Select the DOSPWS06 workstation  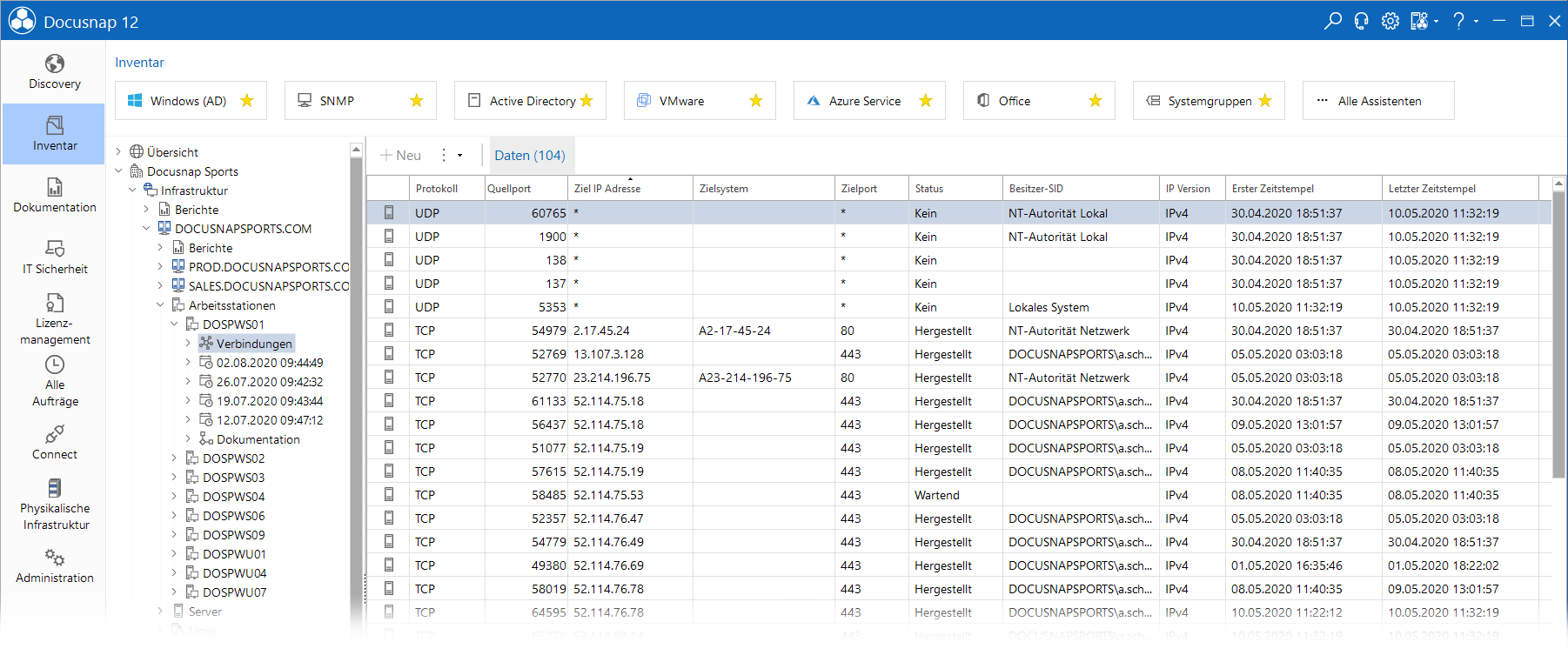pyautogui.click(x=233, y=516)
